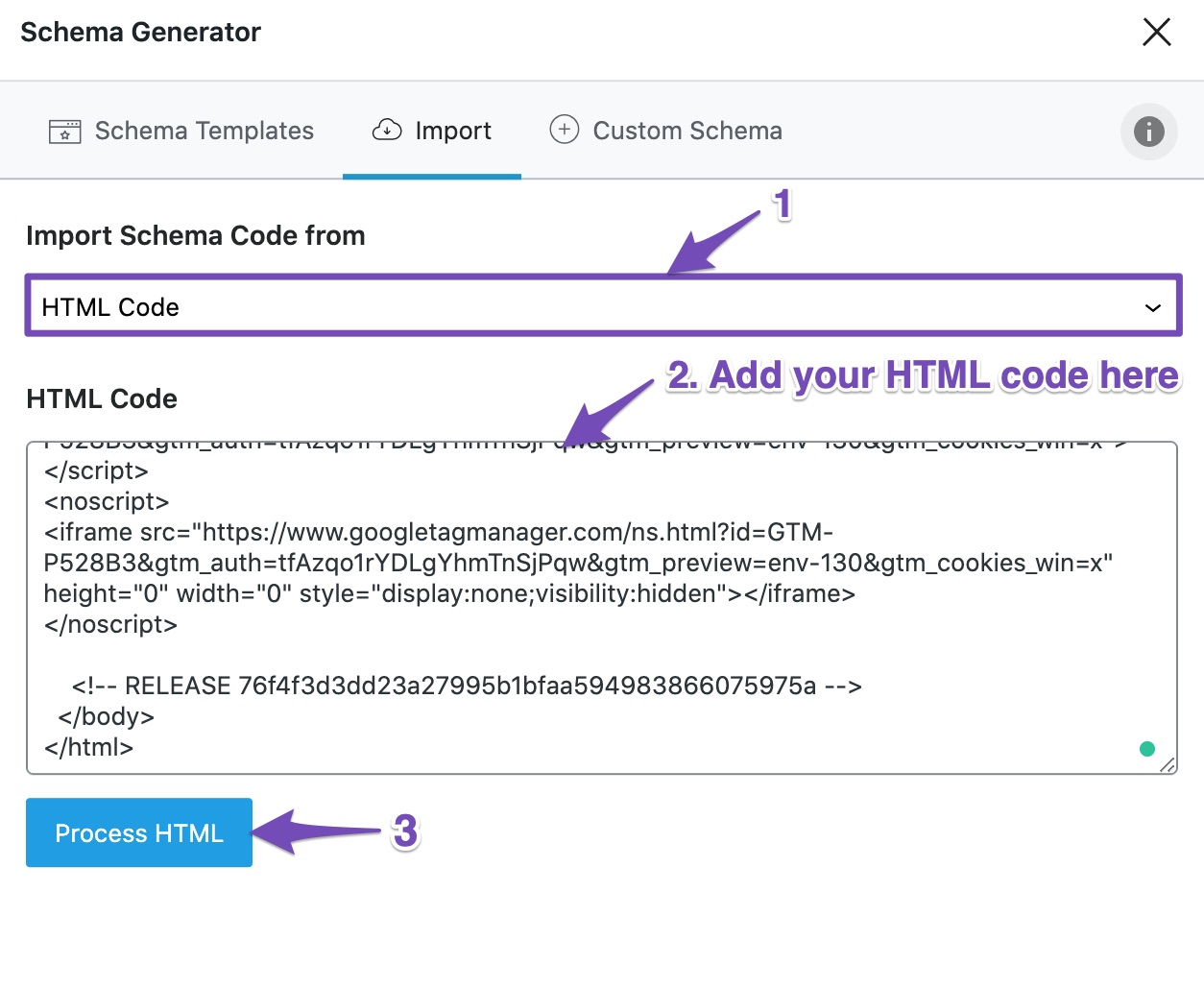Click the Import Schema Code from label

(x=196, y=235)
